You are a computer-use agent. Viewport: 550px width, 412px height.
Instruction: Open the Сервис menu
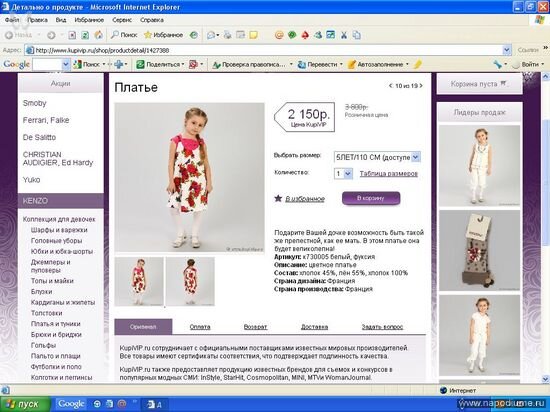tap(122, 20)
